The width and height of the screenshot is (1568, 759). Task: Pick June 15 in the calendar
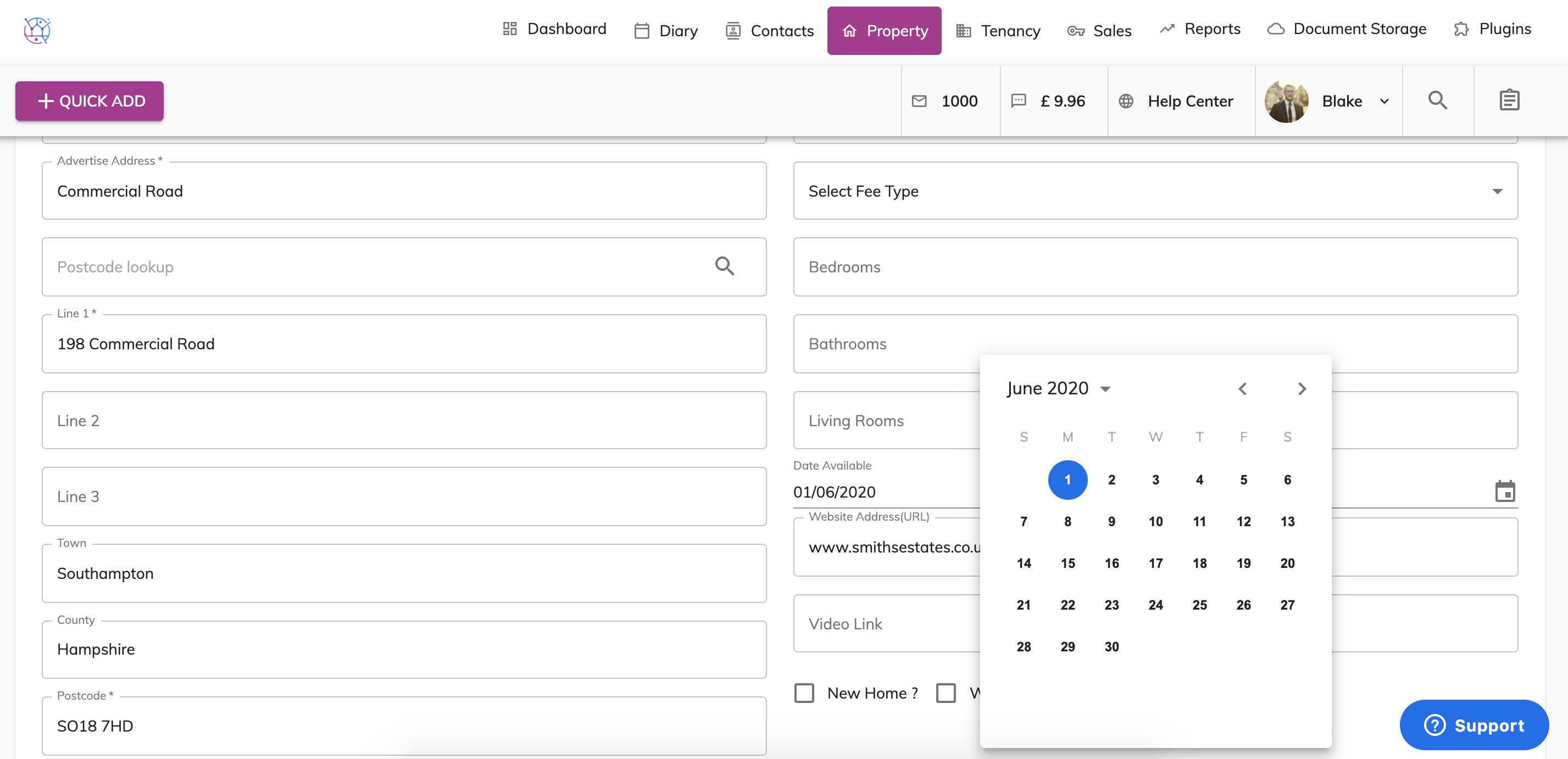(x=1067, y=563)
